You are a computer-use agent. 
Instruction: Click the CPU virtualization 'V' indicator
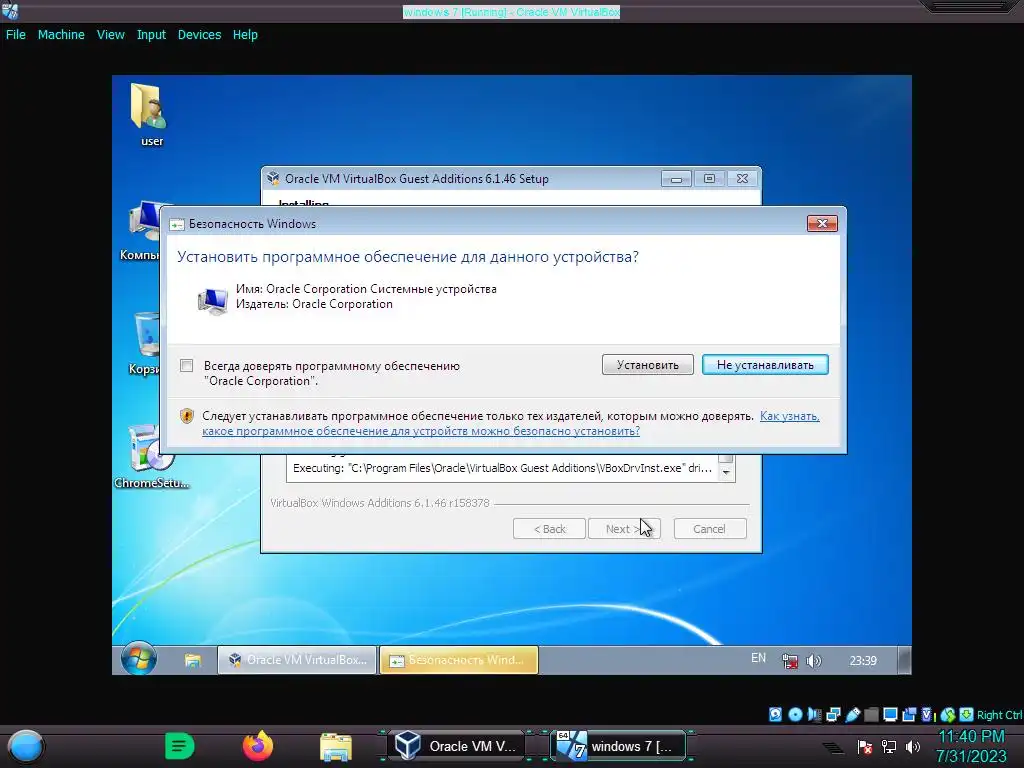926,714
